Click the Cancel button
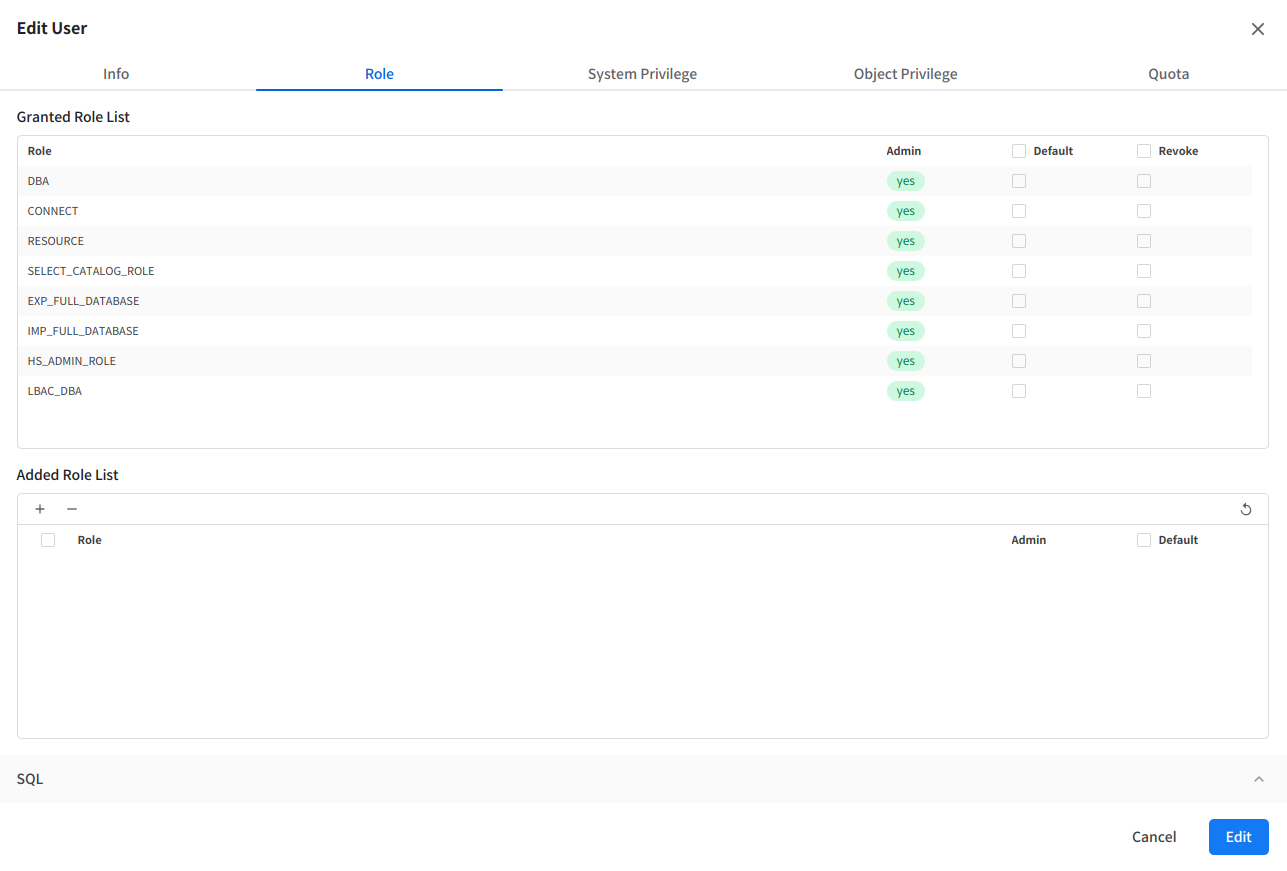 [x=1154, y=837]
